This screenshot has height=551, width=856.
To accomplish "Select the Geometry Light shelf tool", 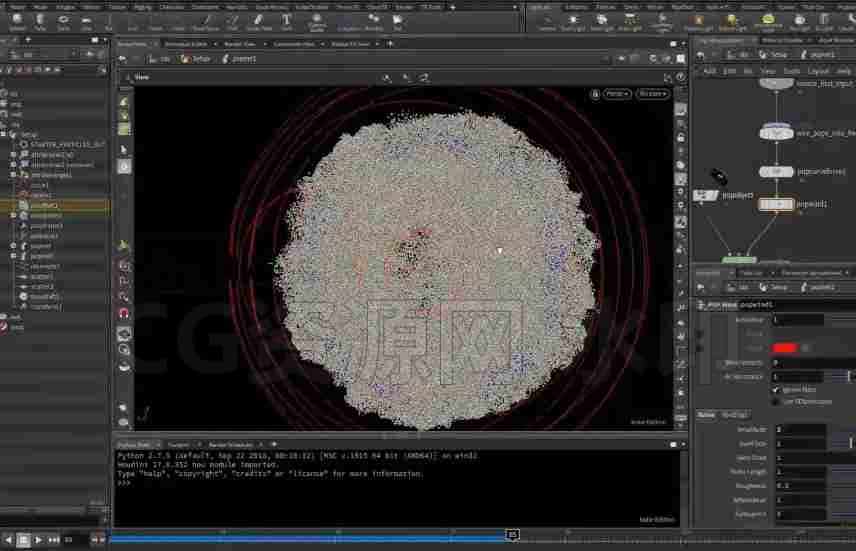I will (x=662, y=21).
